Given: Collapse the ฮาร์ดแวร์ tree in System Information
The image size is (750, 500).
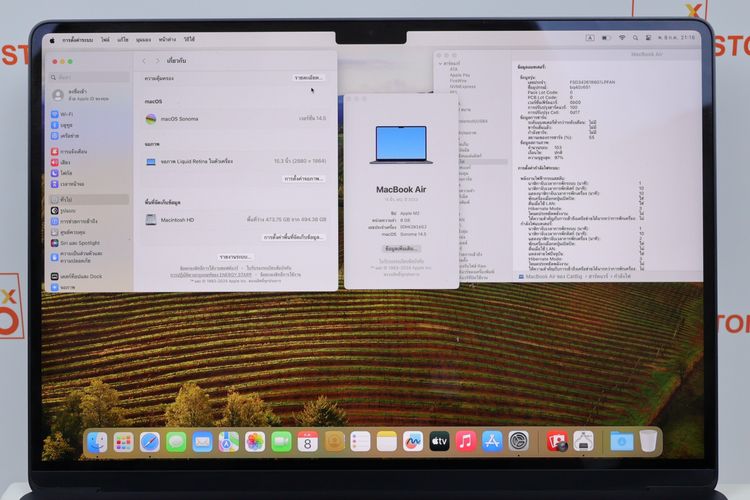Looking at the screenshot, I should tap(440, 64).
